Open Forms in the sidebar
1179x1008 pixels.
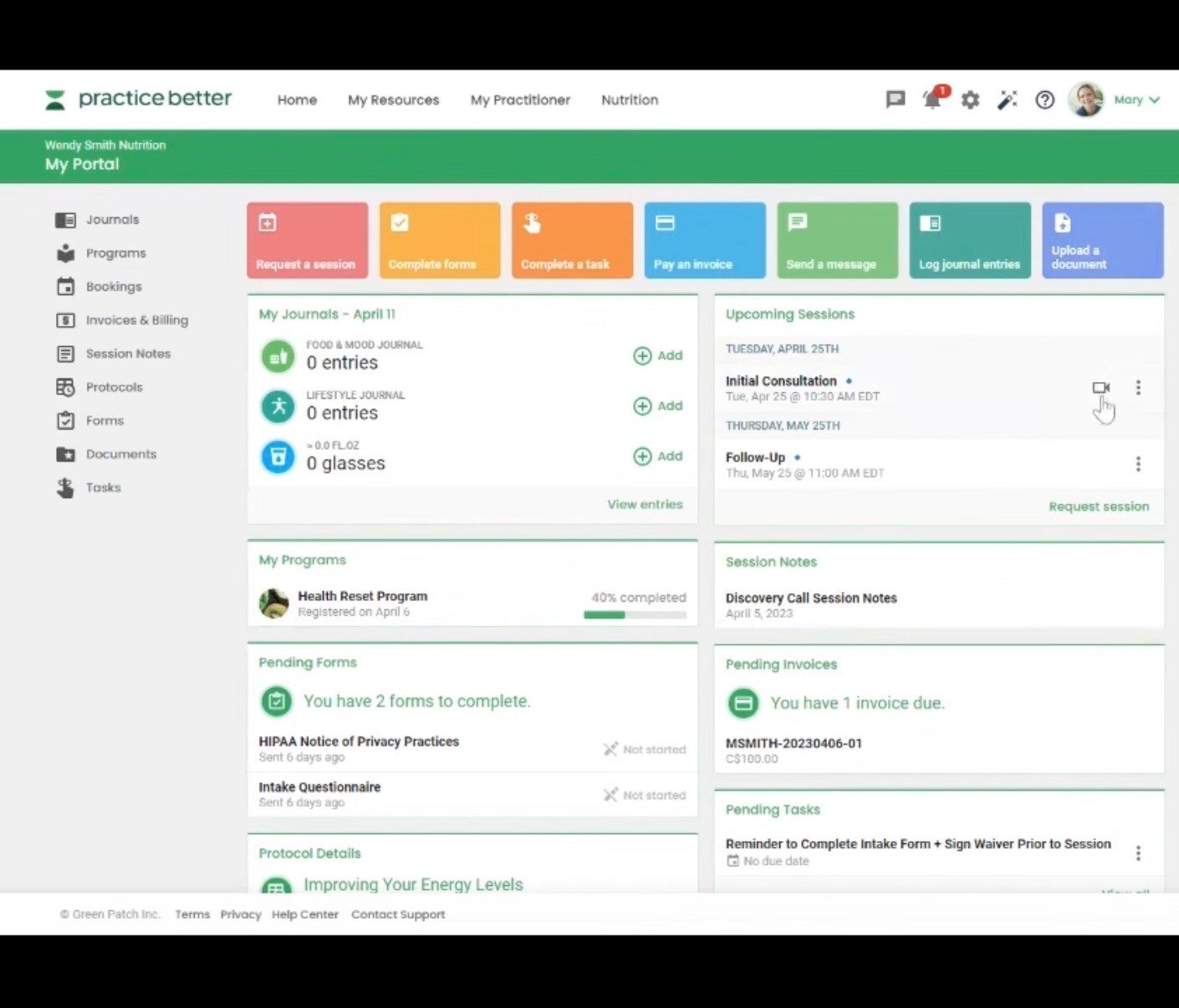(89, 420)
